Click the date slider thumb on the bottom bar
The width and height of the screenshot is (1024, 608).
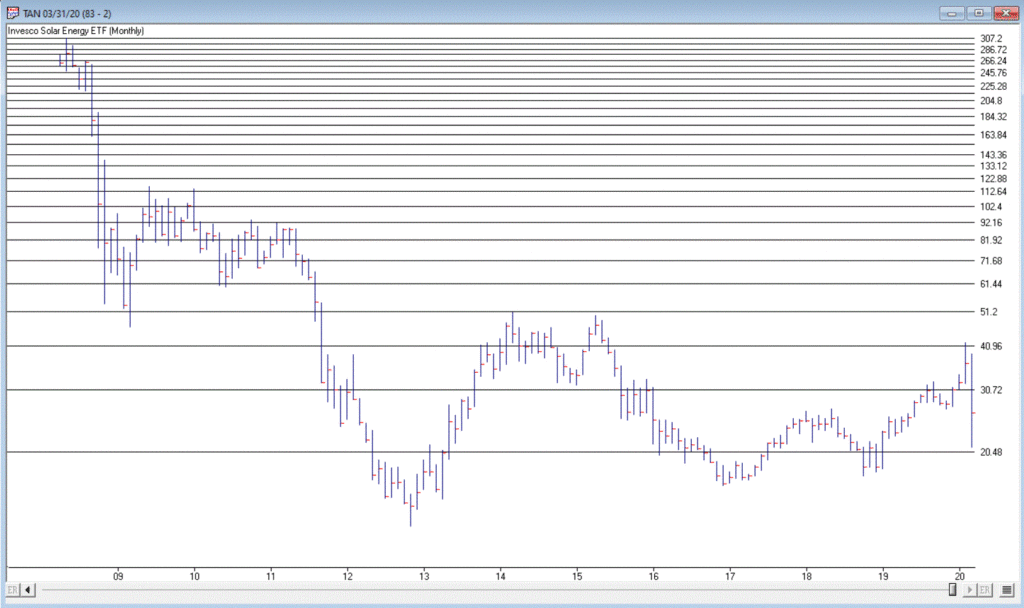click(953, 590)
